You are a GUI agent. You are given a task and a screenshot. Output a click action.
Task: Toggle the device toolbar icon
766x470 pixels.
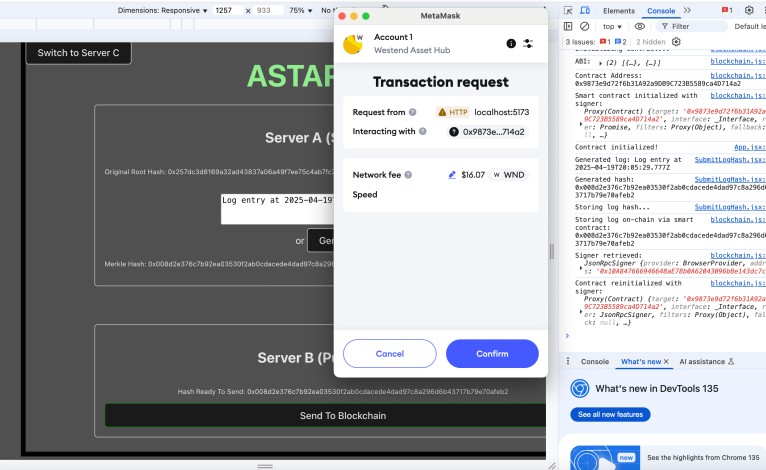587,10
